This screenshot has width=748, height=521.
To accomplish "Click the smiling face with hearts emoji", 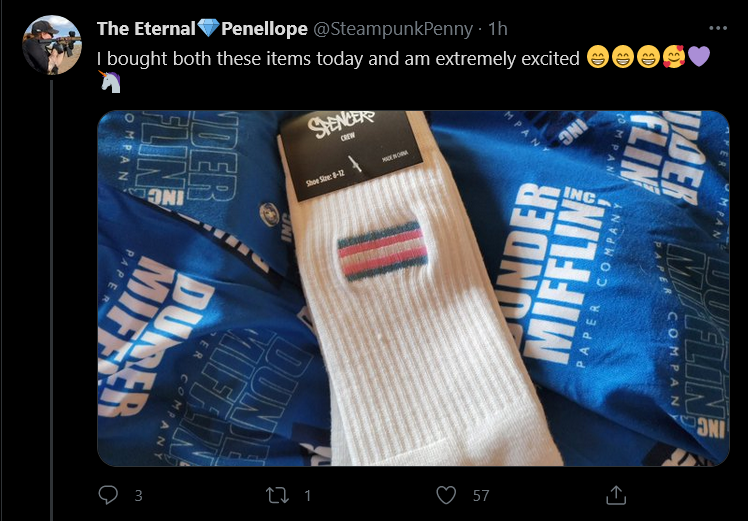I will [674, 58].
